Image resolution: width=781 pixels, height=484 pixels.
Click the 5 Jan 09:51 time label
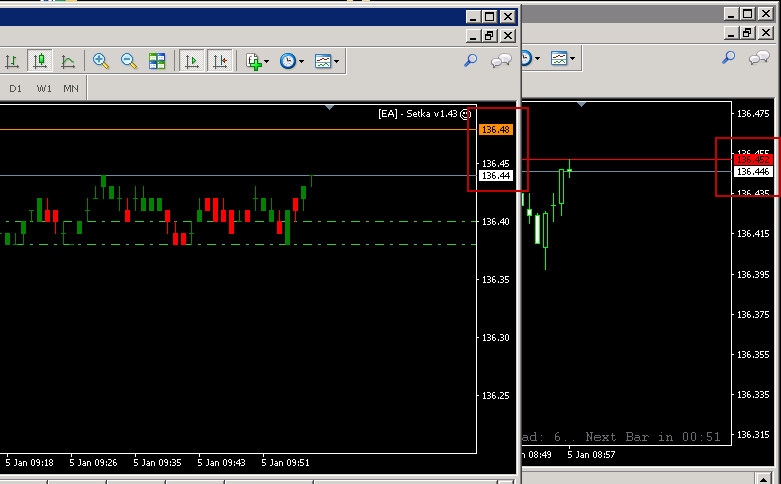[x=285, y=463]
